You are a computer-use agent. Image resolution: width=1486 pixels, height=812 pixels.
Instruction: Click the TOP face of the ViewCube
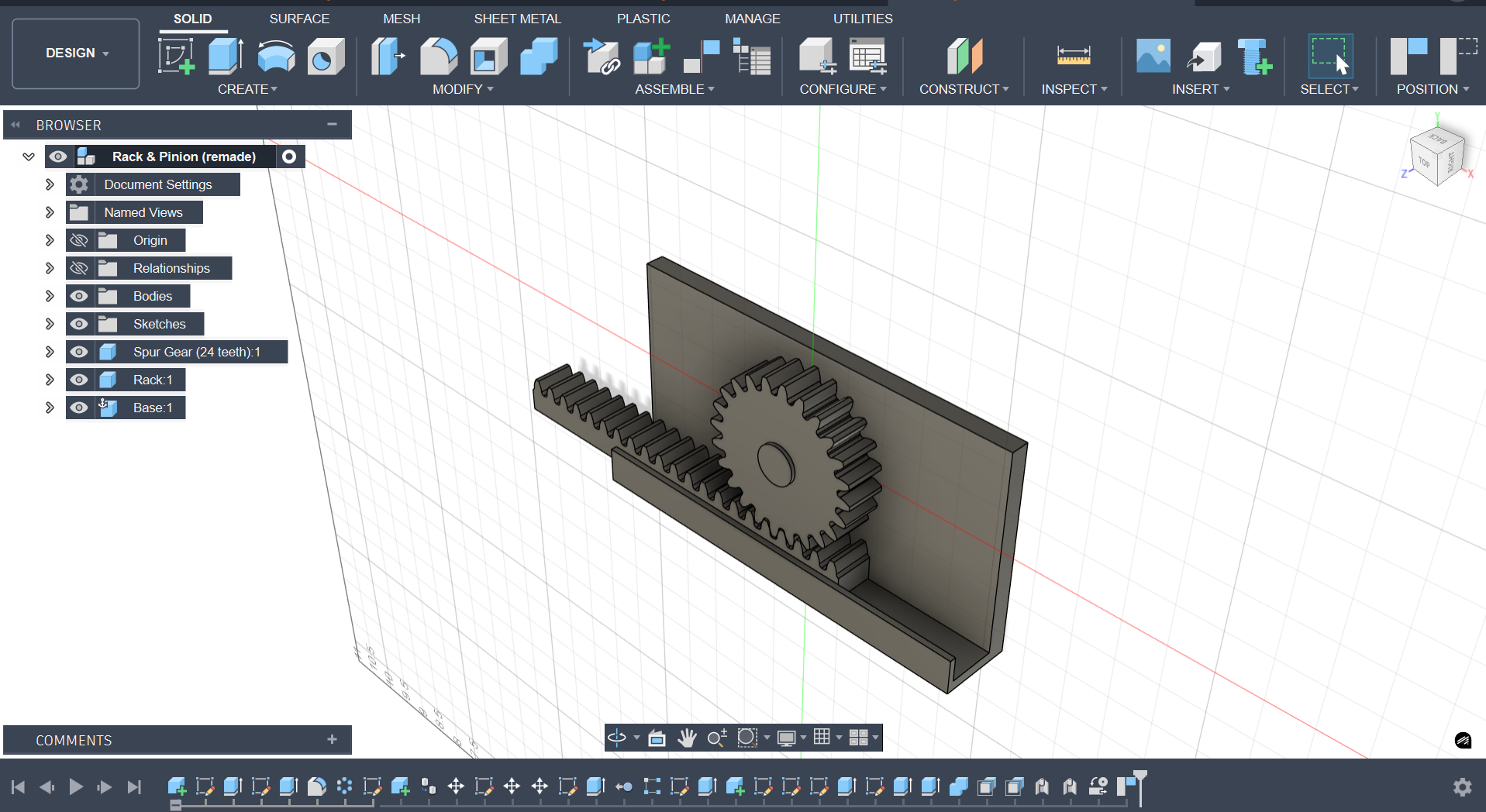click(x=1424, y=163)
